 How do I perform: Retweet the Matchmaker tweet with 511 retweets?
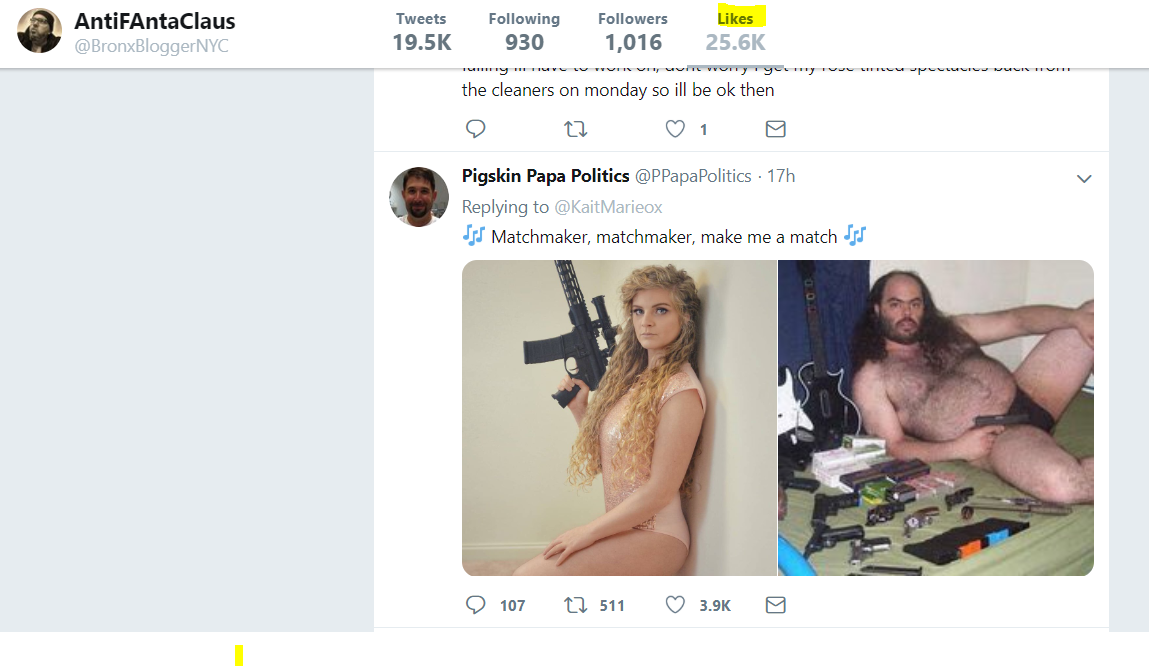pos(575,605)
